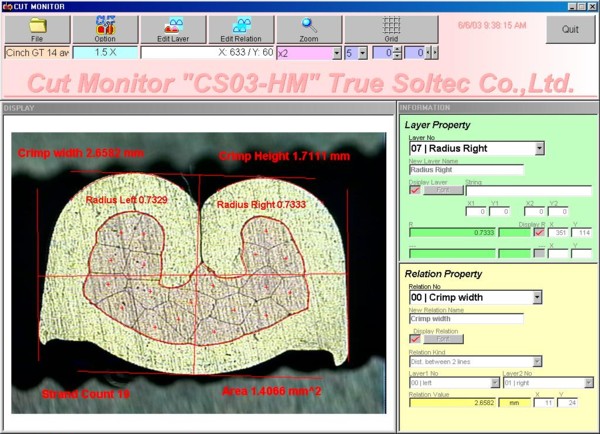Open the Relation Kind dropdown
600x434 pixels.
(x=537, y=361)
